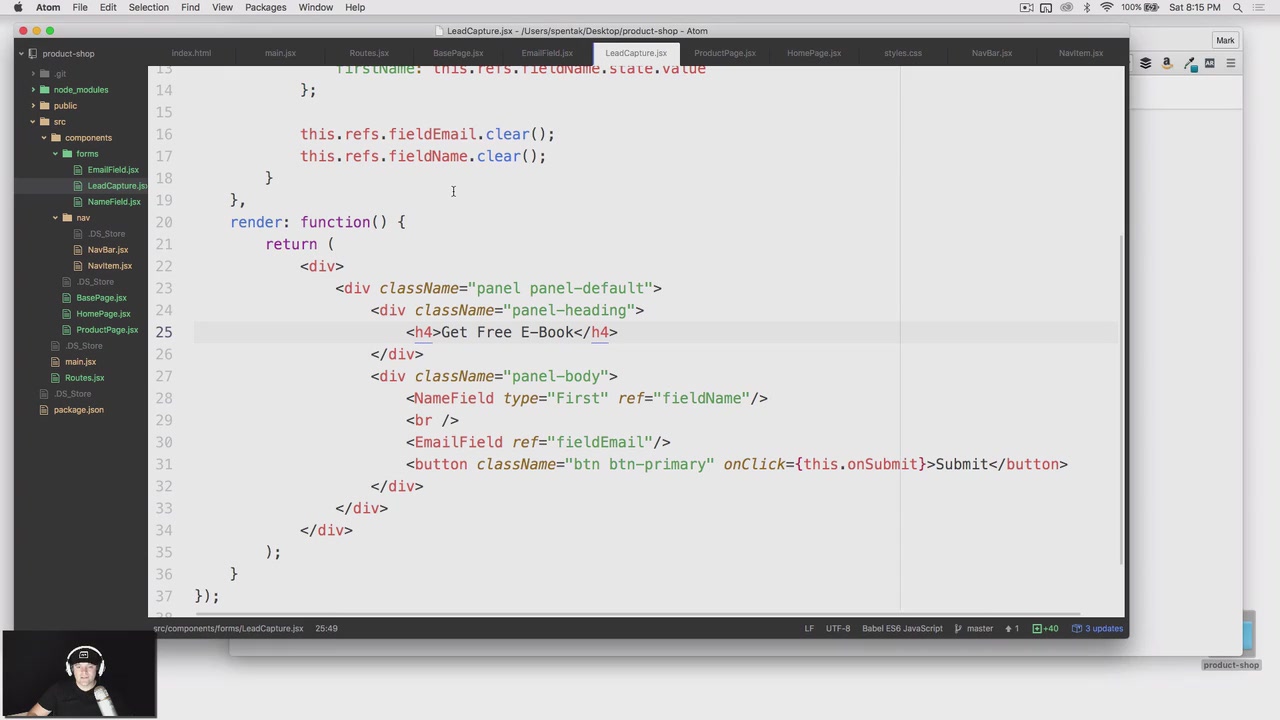This screenshot has height=720, width=1280.
Task: Open EmailField.jsx in the tree view
Action: pos(113,170)
